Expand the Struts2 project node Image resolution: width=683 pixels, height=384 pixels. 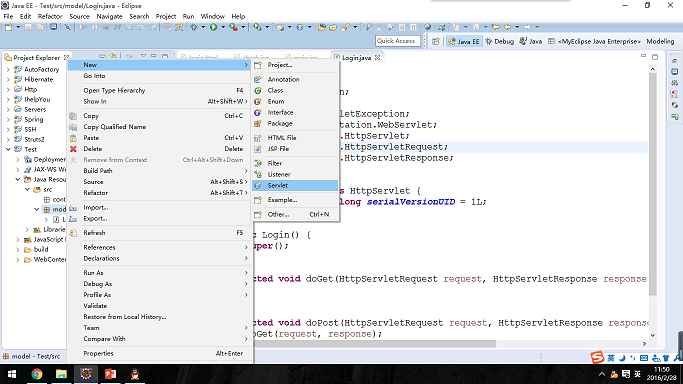coord(8,140)
